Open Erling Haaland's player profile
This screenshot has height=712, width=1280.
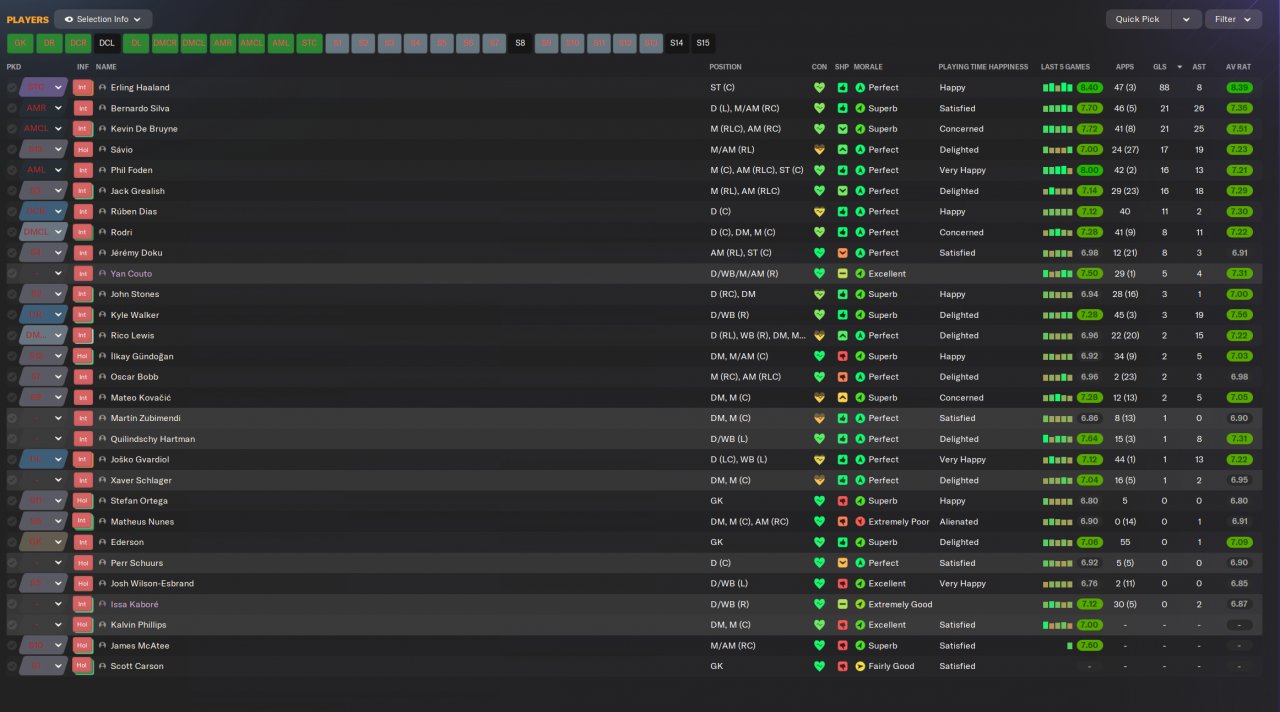140,88
